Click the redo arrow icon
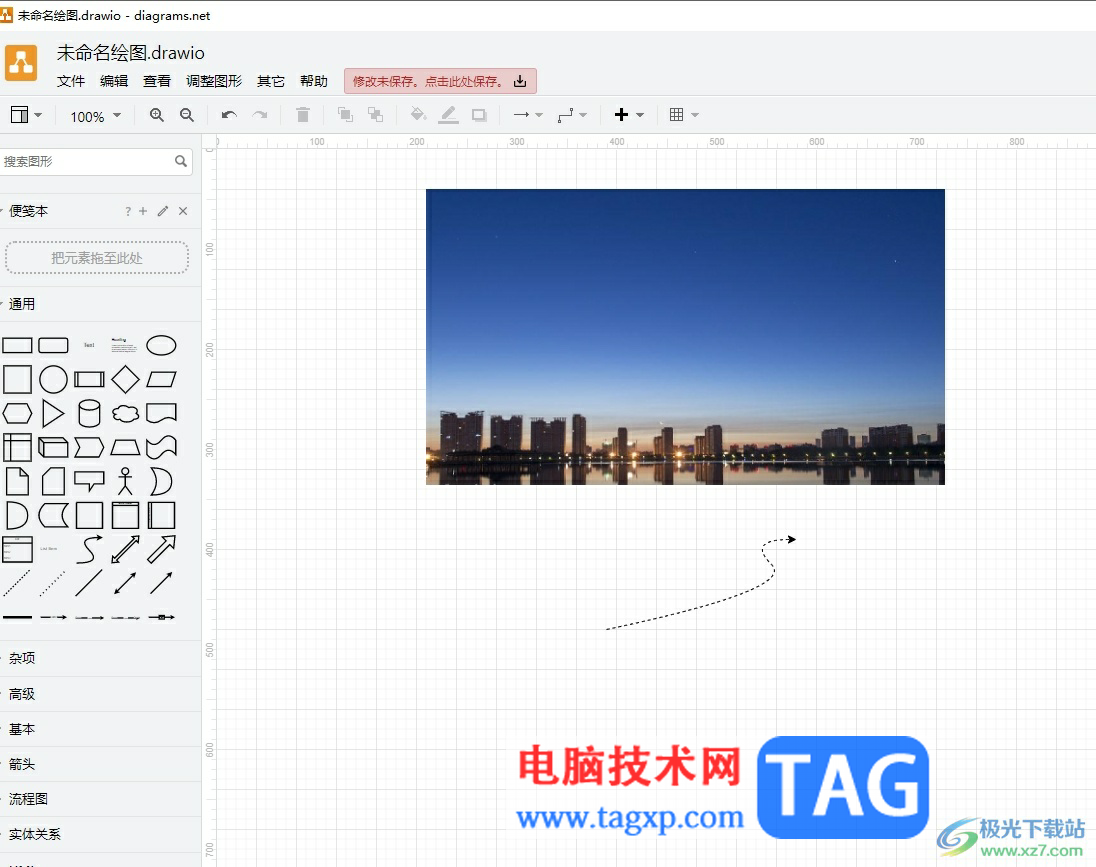The width and height of the screenshot is (1096, 867). (260, 115)
